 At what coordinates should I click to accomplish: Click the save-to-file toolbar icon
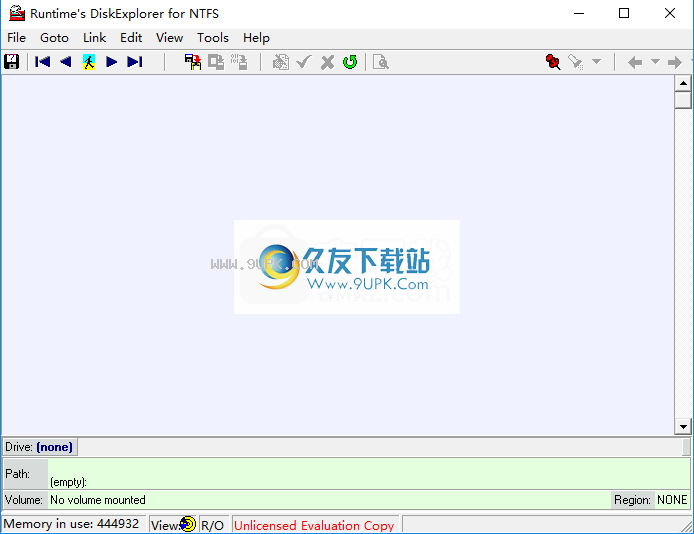(x=193, y=62)
